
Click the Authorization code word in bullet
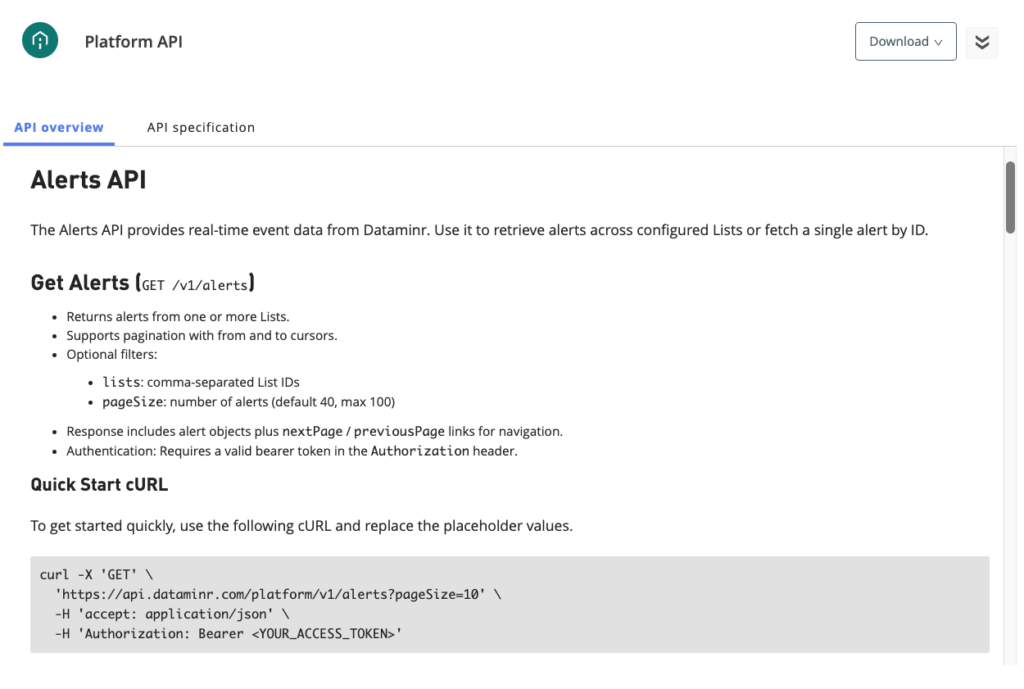click(x=420, y=451)
